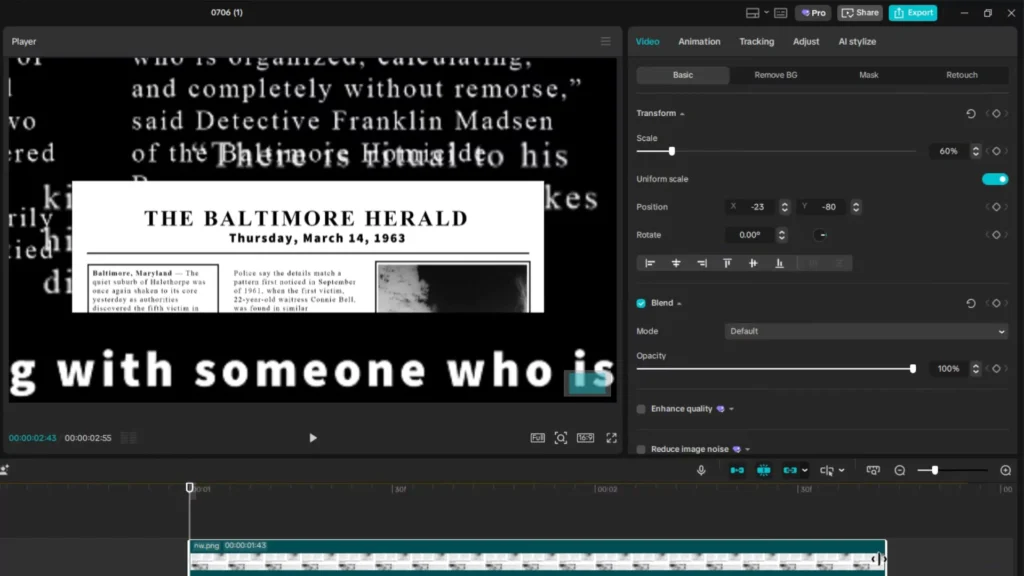Add a keyframe for Blend

point(996,303)
